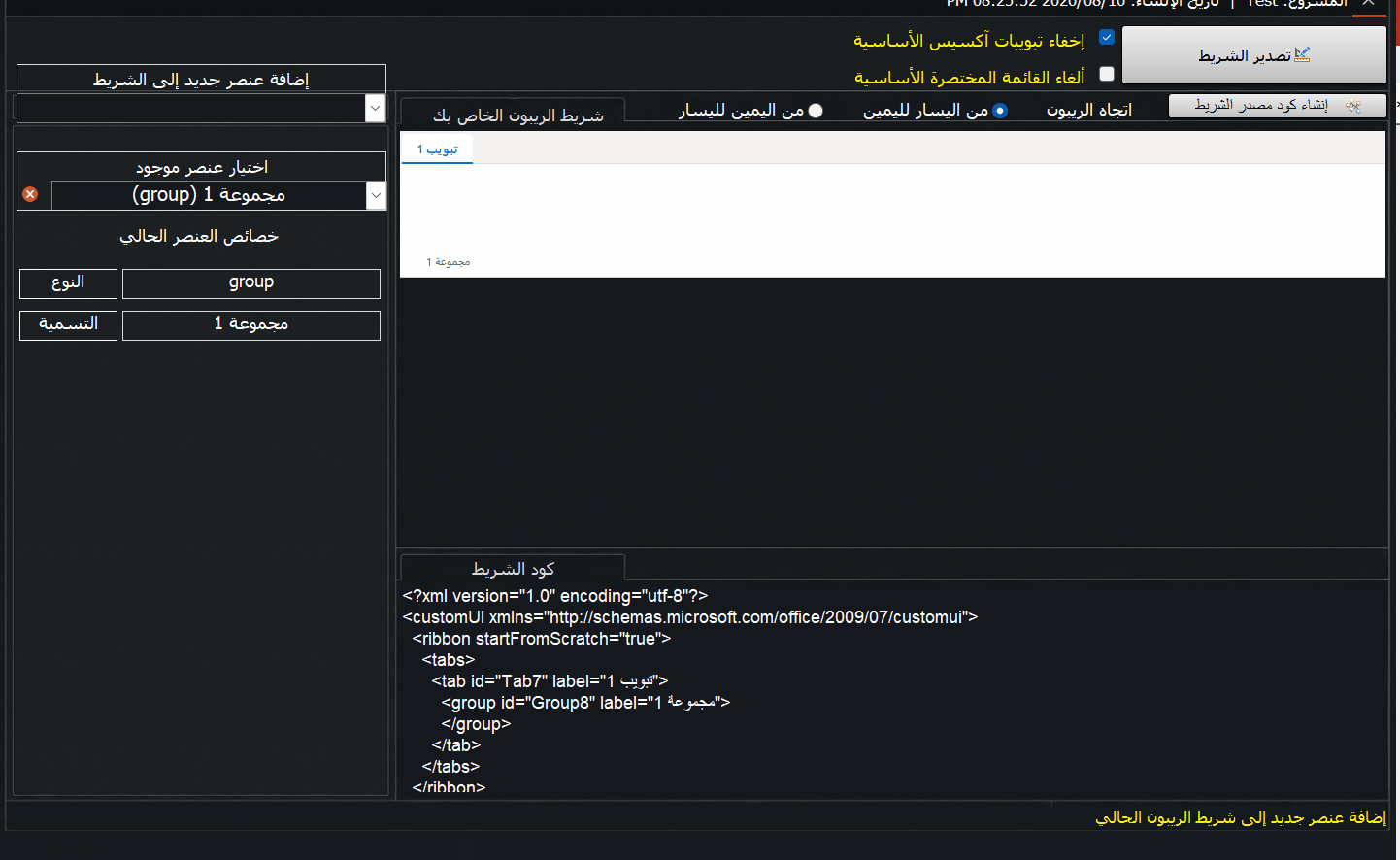Click the ribbon direction label (اتجاه الريبون)
Screen dimensions: 1400x860
click(1089, 110)
